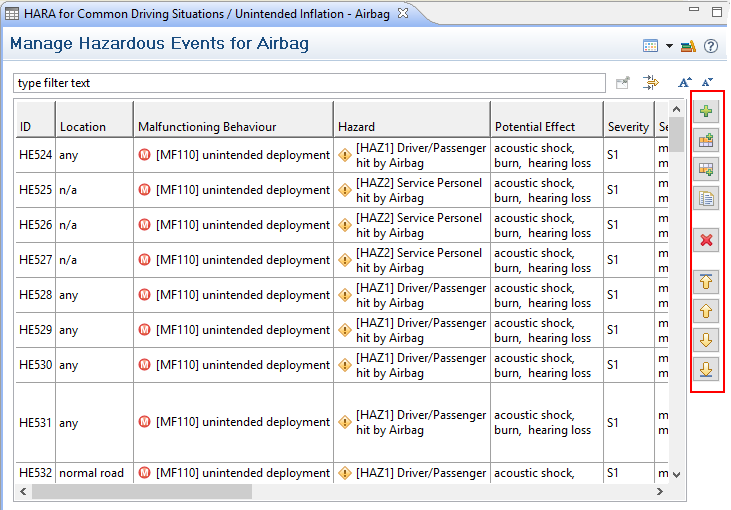Select the HE527 row ID cell
Screen dimensions: 731x510
coord(35,260)
